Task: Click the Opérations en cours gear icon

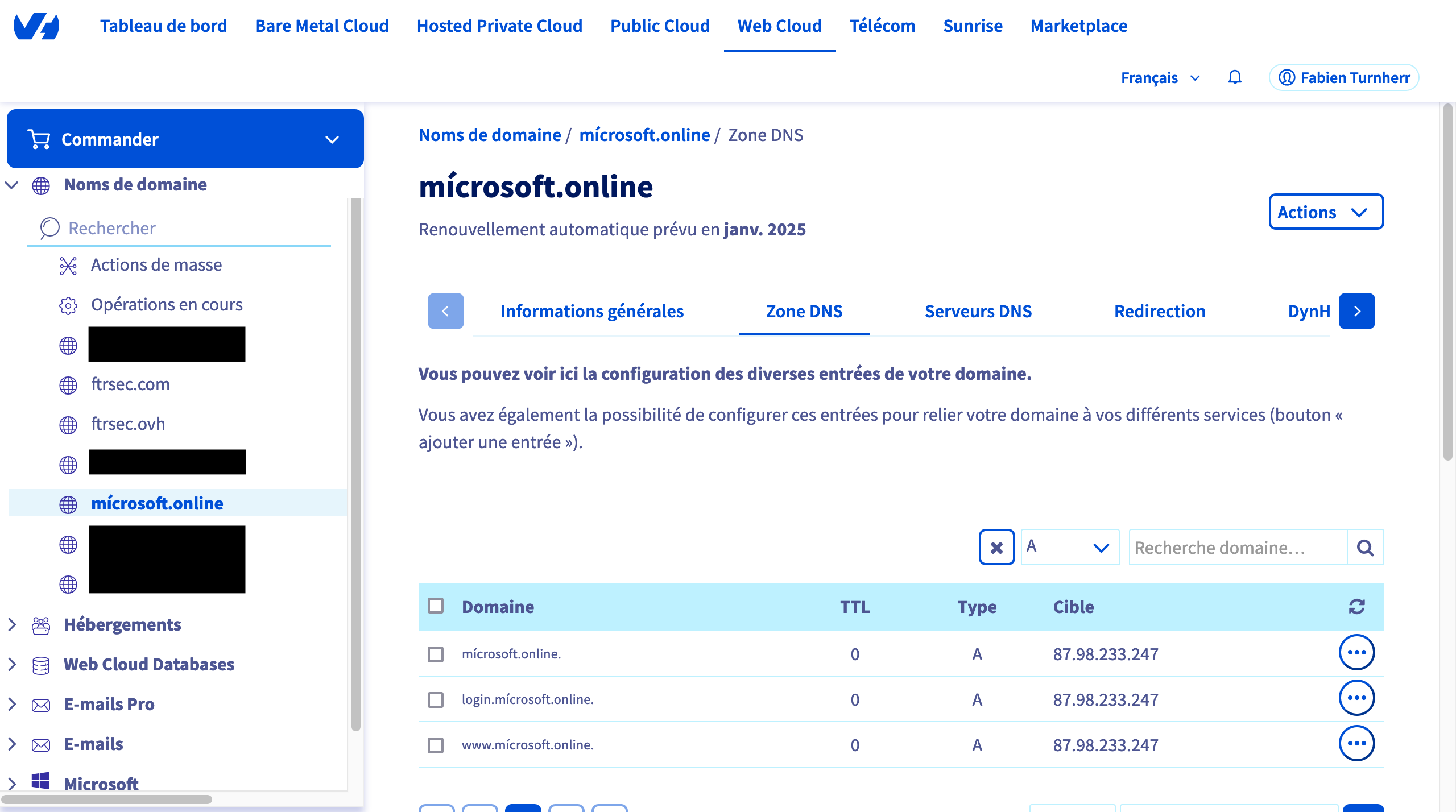Action: pos(68,306)
